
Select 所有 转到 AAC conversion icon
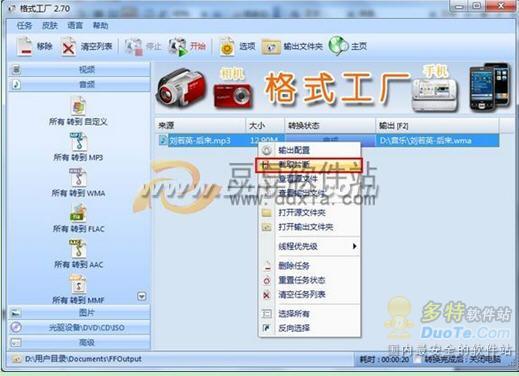click(x=79, y=249)
